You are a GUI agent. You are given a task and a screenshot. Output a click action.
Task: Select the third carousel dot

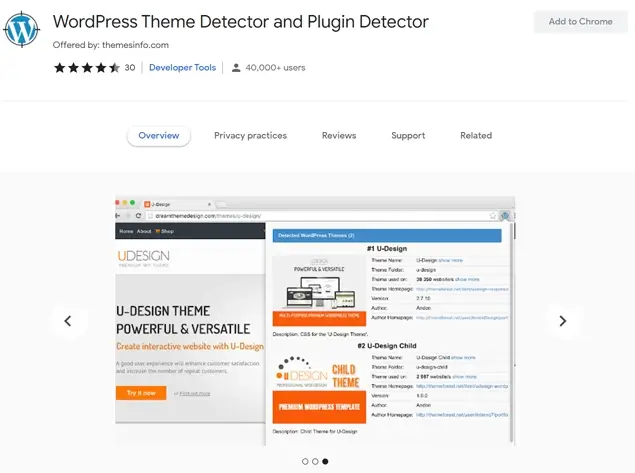point(325,461)
